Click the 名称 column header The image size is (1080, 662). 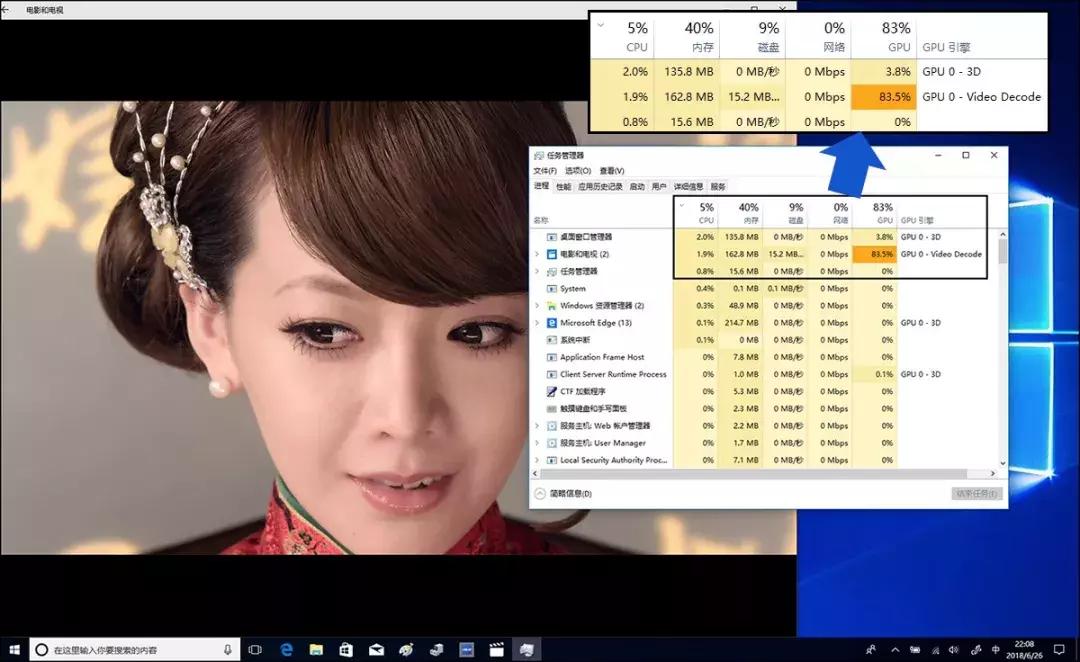(541, 220)
